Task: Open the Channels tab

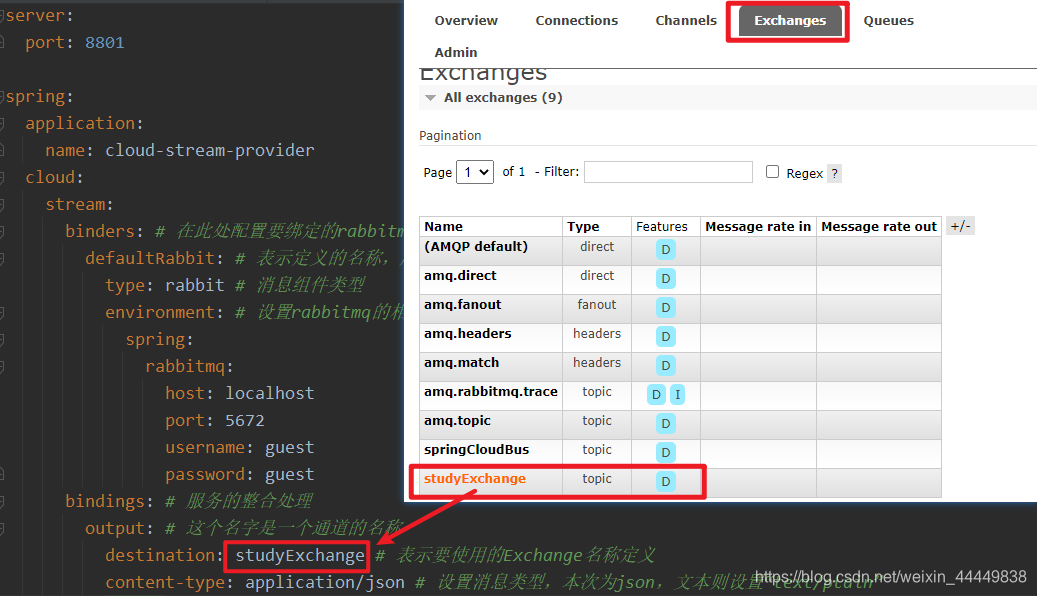Action: 686,21
